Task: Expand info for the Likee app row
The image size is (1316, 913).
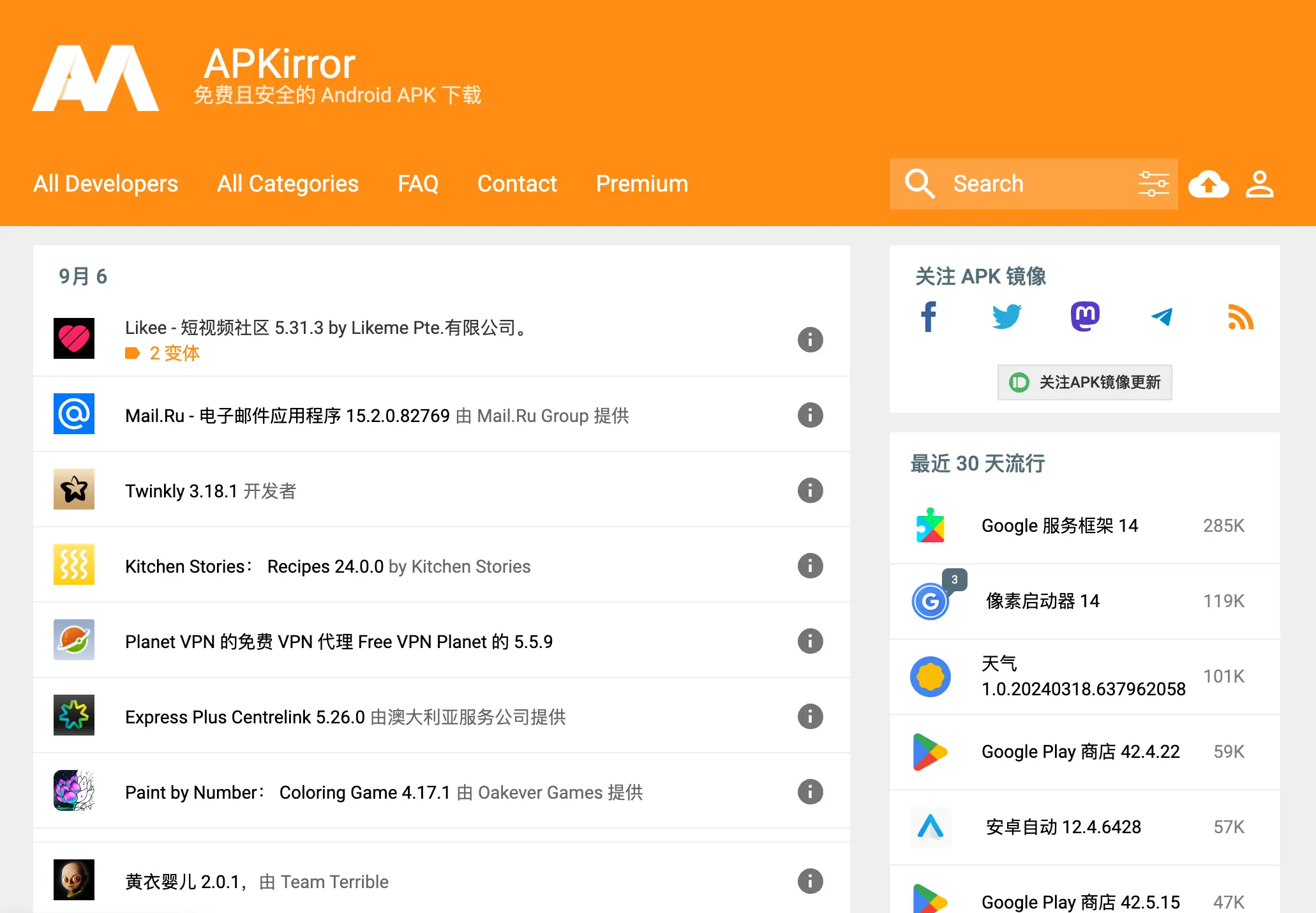Action: [810, 340]
